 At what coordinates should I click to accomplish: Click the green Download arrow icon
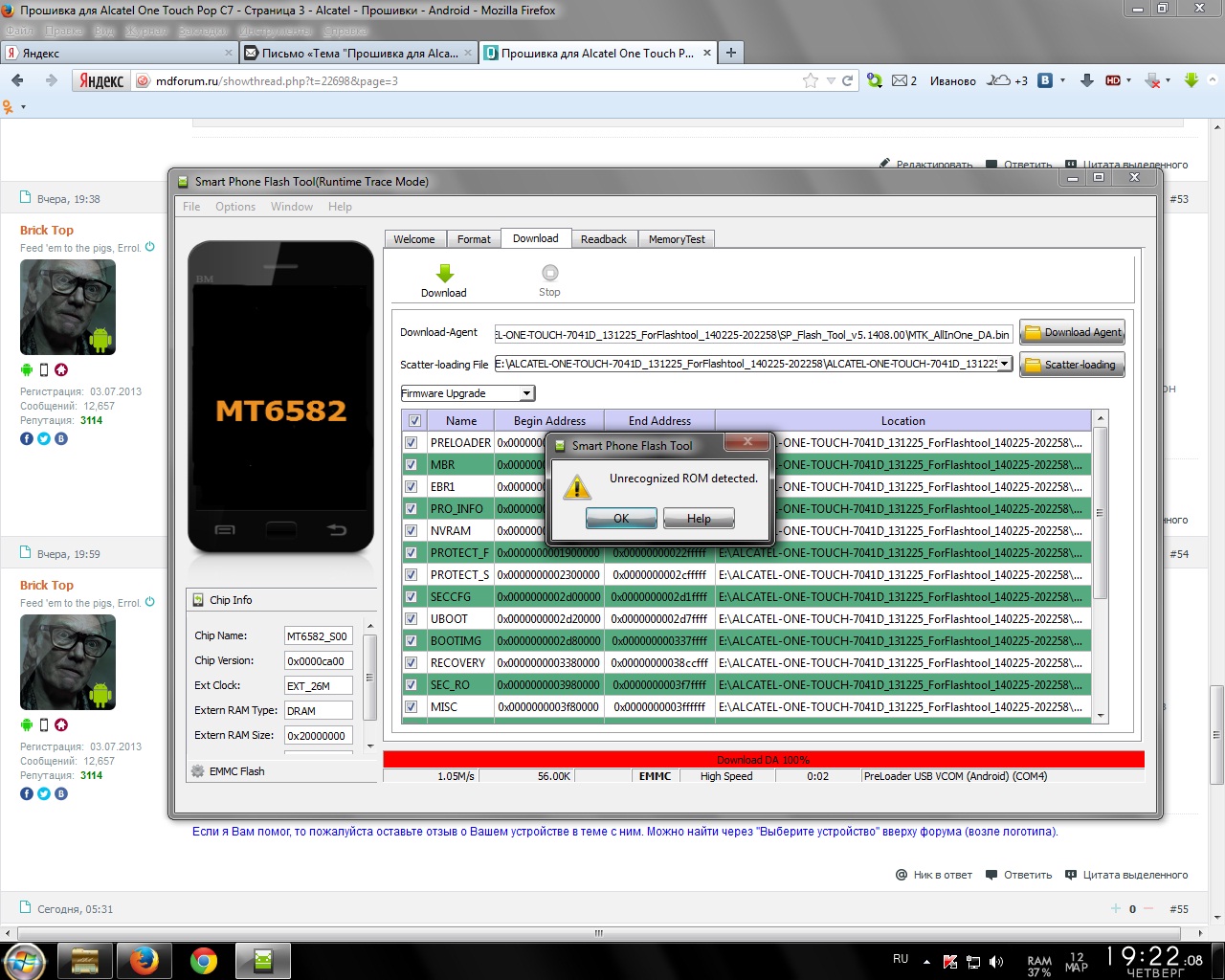444,274
